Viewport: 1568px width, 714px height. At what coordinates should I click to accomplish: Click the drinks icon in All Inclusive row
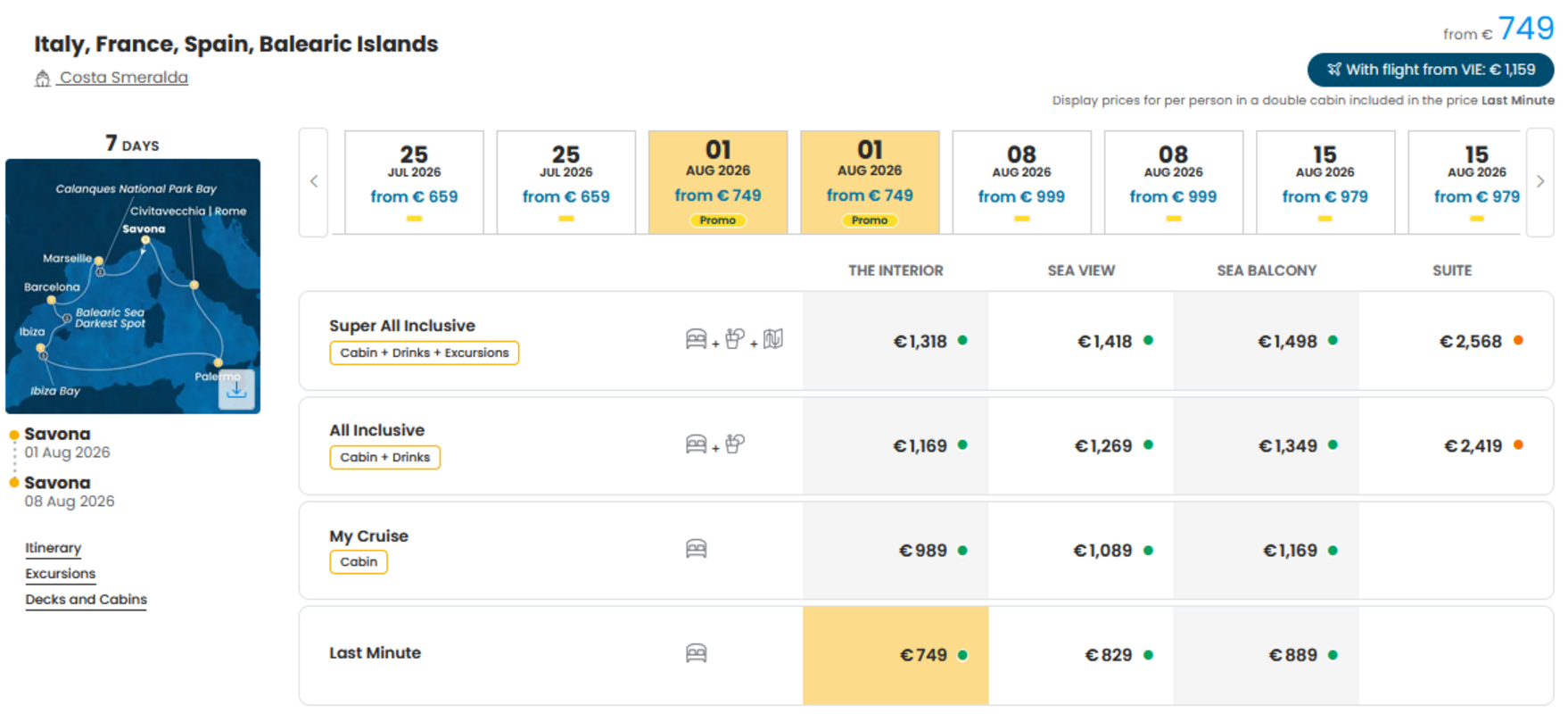click(735, 444)
